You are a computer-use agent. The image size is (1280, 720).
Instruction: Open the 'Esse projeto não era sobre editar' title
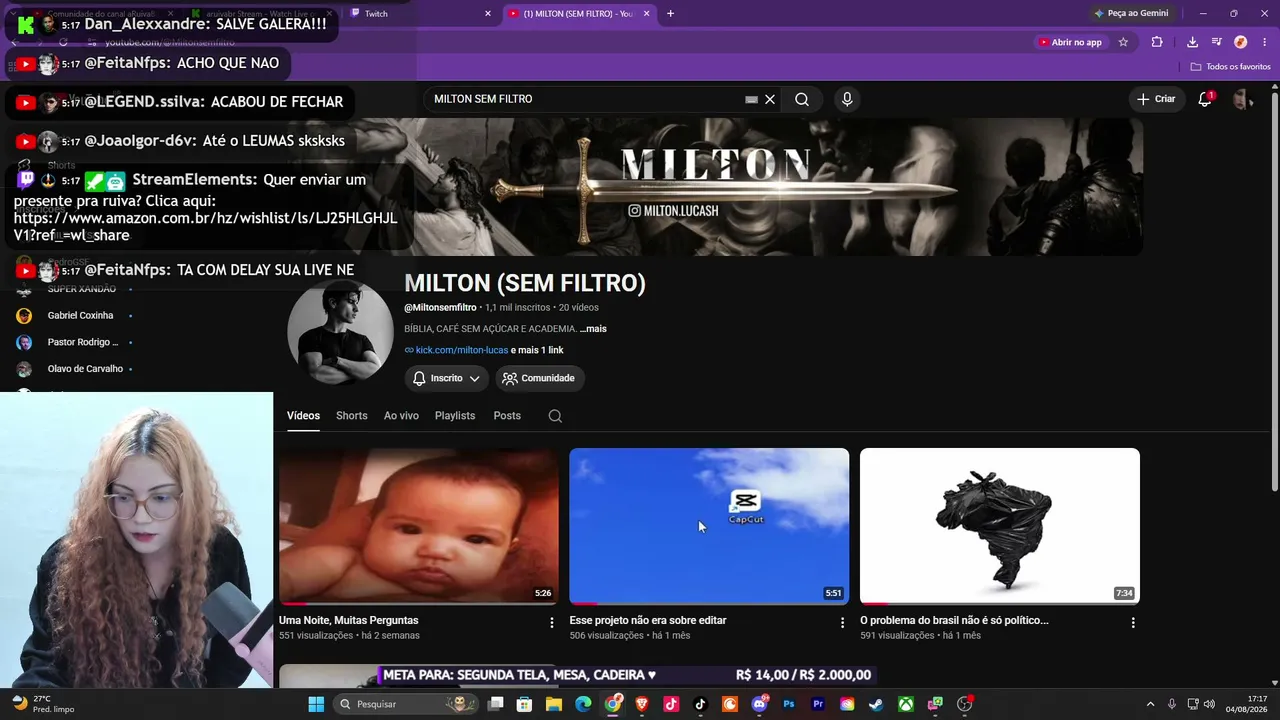click(x=648, y=620)
